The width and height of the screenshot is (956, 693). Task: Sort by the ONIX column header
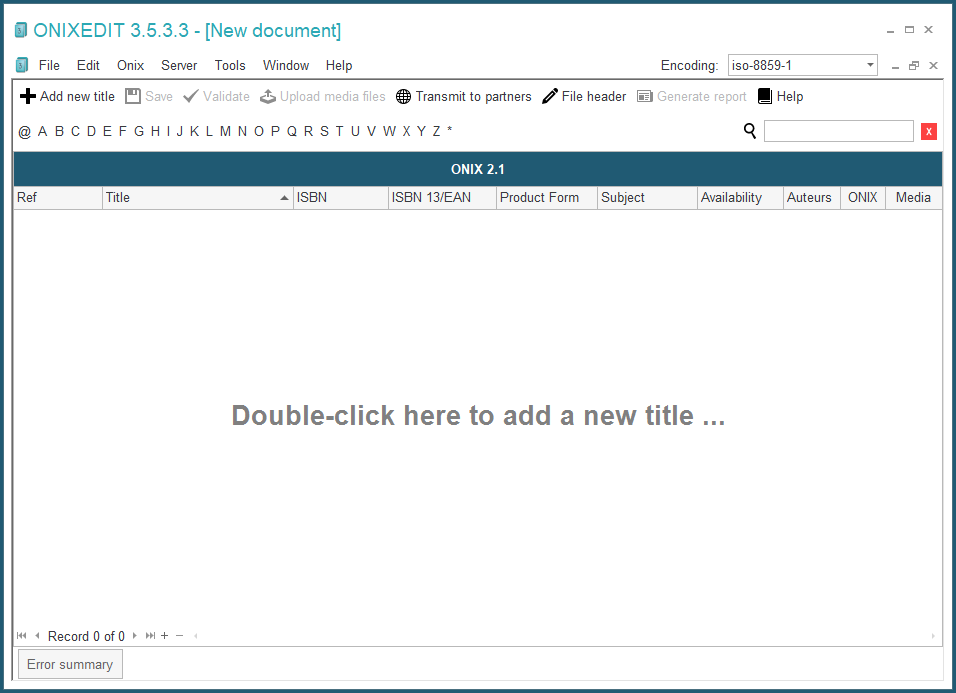pos(863,197)
